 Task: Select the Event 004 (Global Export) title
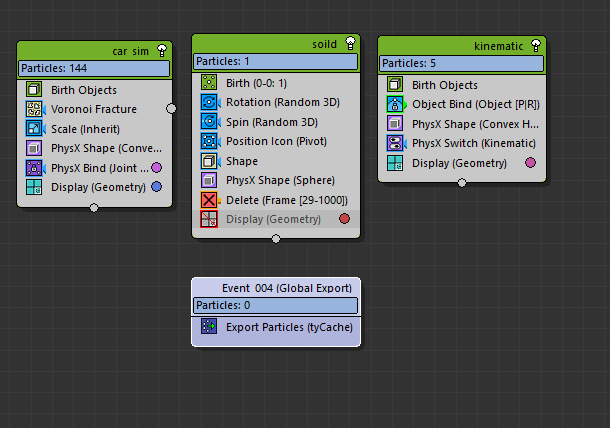[287, 288]
